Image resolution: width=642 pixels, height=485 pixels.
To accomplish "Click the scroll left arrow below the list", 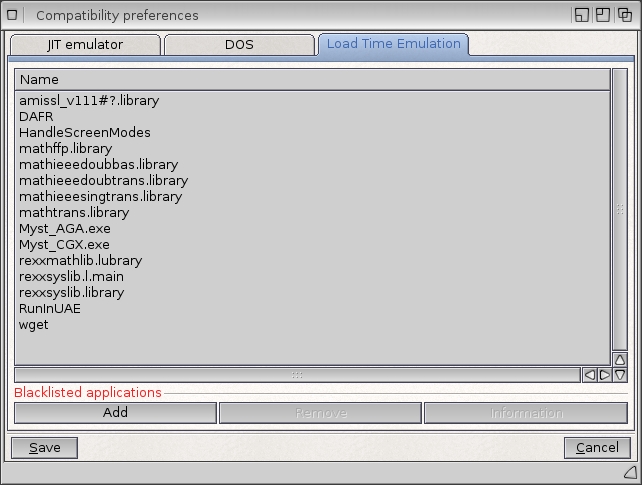I will point(589,375).
